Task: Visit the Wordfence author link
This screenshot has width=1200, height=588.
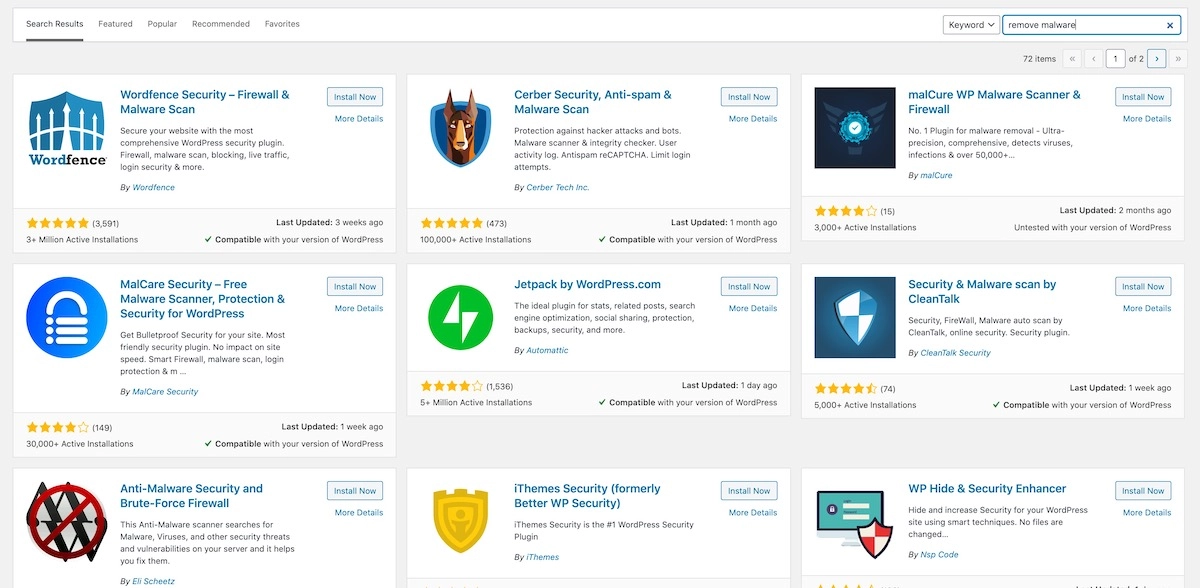Action: coord(153,188)
